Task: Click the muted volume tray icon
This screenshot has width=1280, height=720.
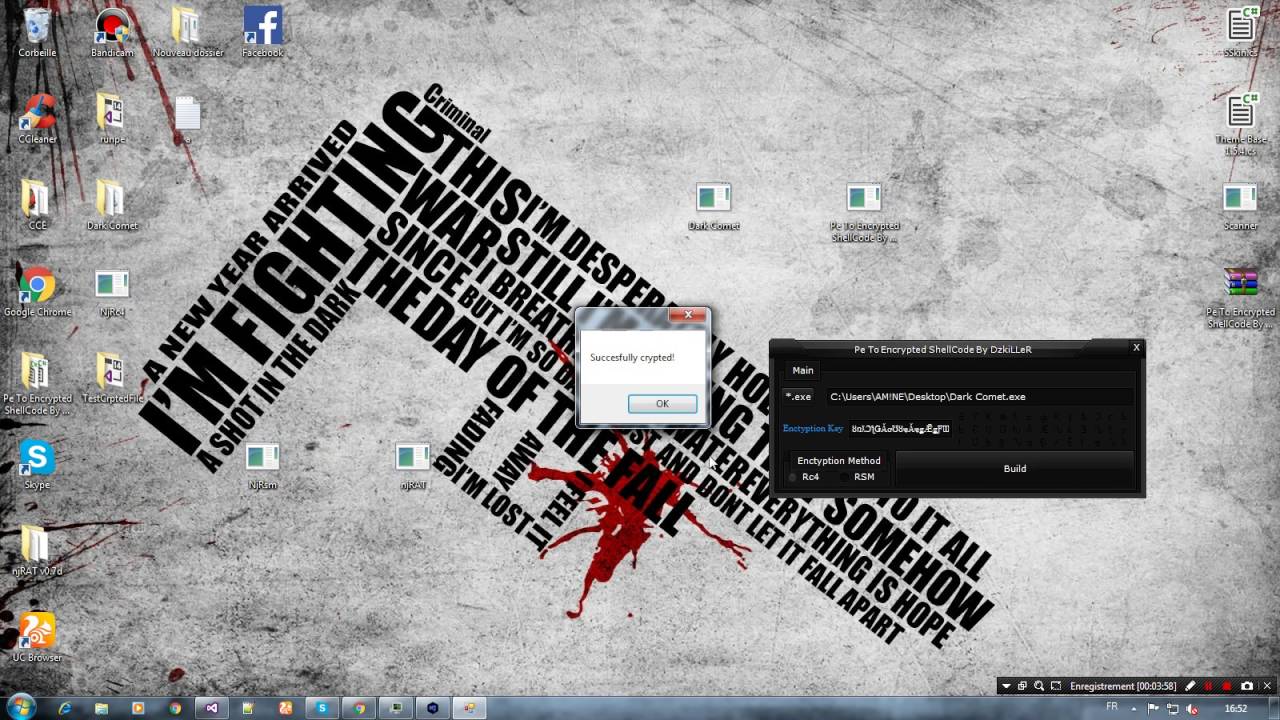Action: [1192, 708]
